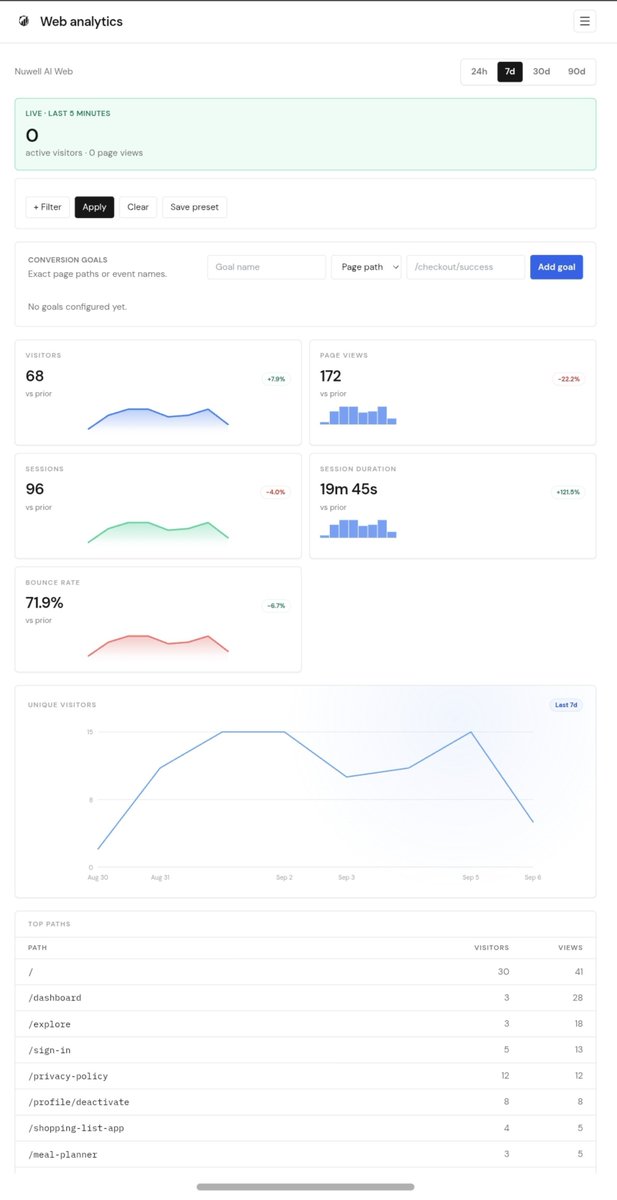Click the 71.9% bounce rate value
The height and width of the screenshot is (1200, 617).
(44, 602)
